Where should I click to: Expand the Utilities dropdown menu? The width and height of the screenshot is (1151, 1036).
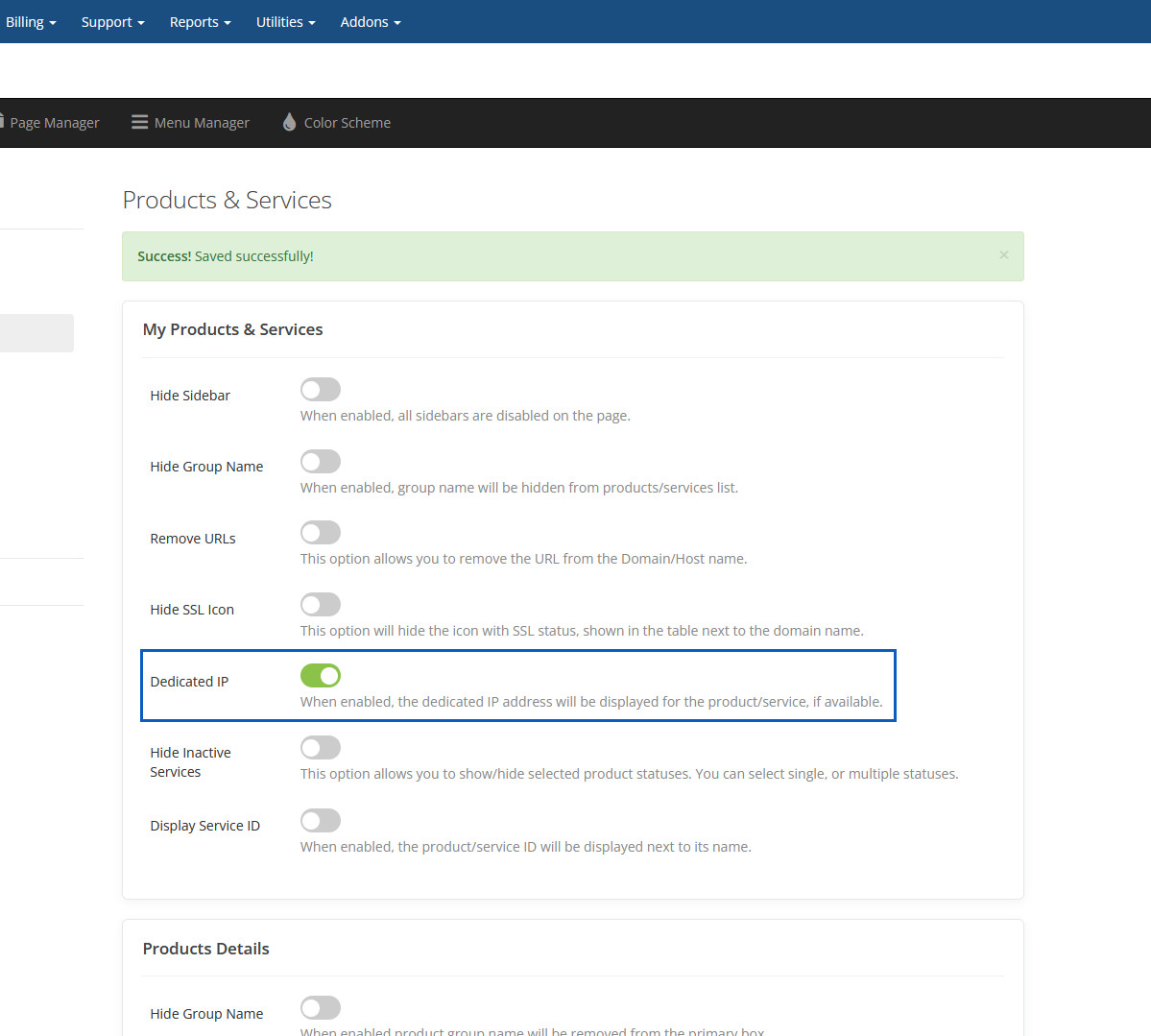[x=285, y=22]
